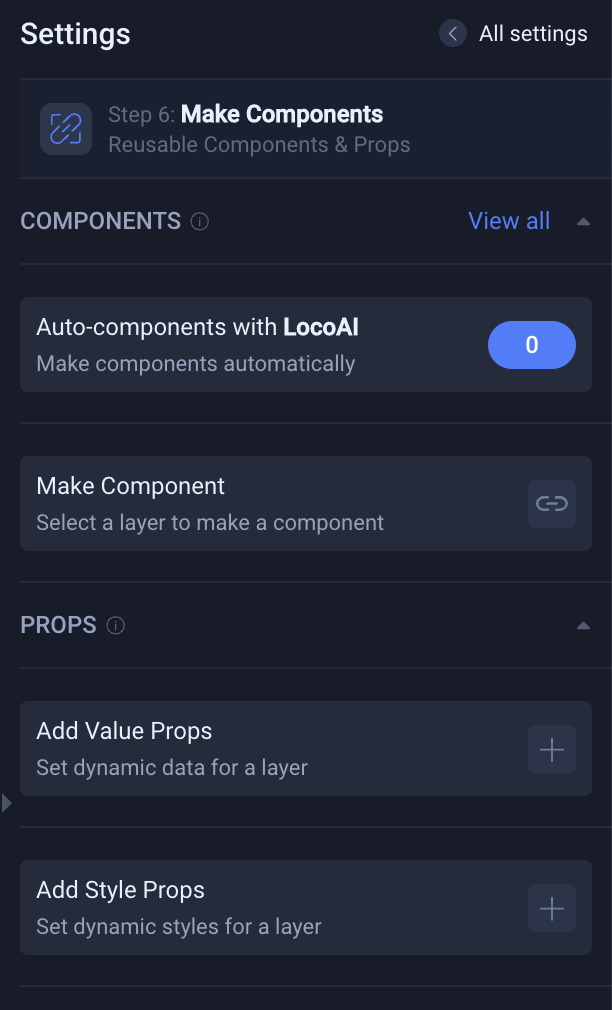
Task: Open the PROPS info tooltip icon
Action: pos(115,625)
